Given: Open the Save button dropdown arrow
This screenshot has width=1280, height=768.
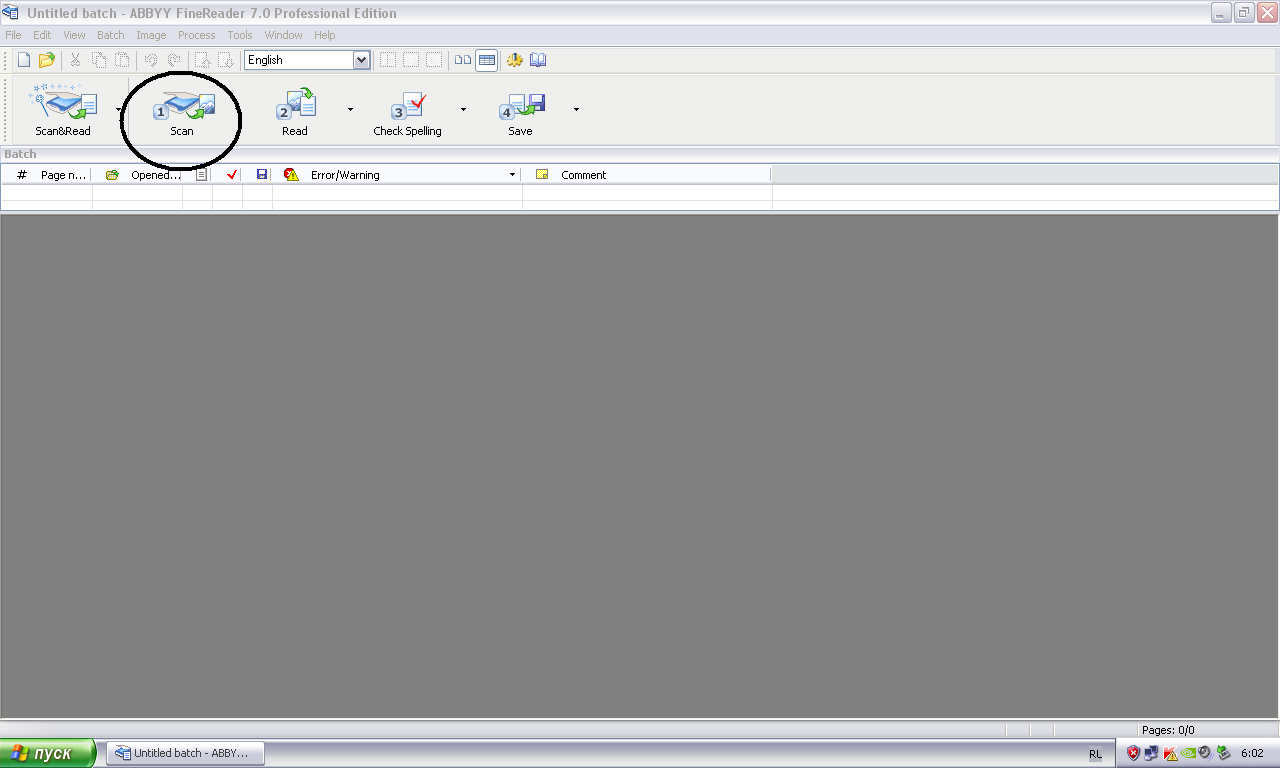Looking at the screenshot, I should tap(576, 109).
